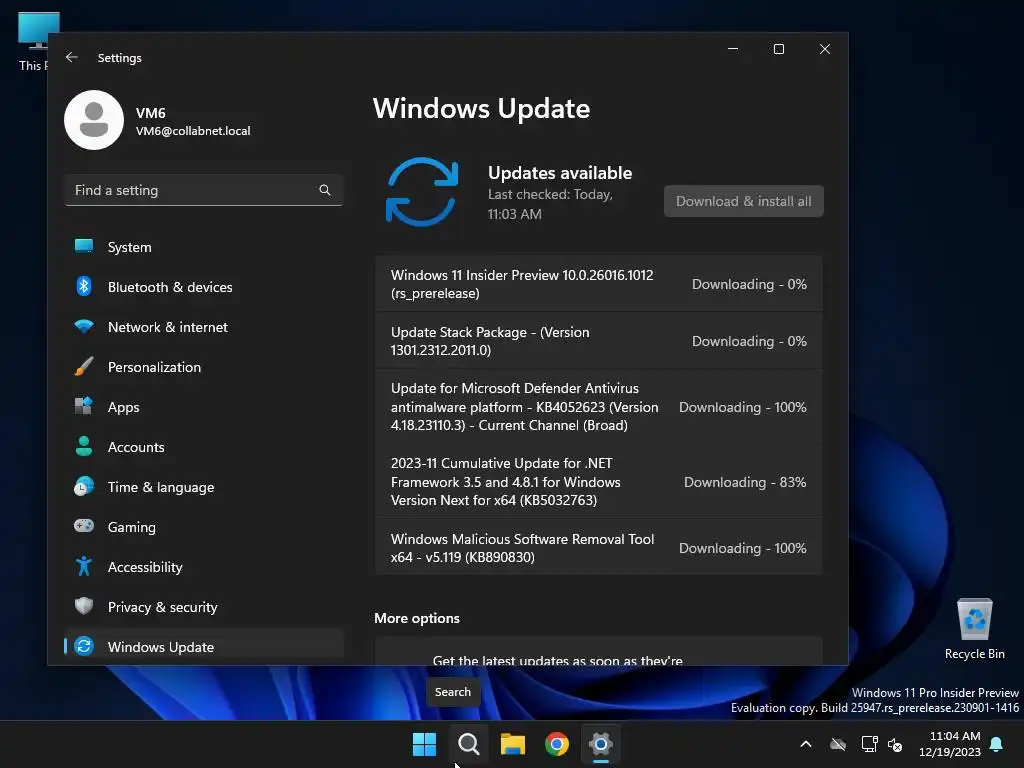Click the Privacy & security shield icon
The height and width of the screenshot is (768, 1024).
click(x=84, y=606)
